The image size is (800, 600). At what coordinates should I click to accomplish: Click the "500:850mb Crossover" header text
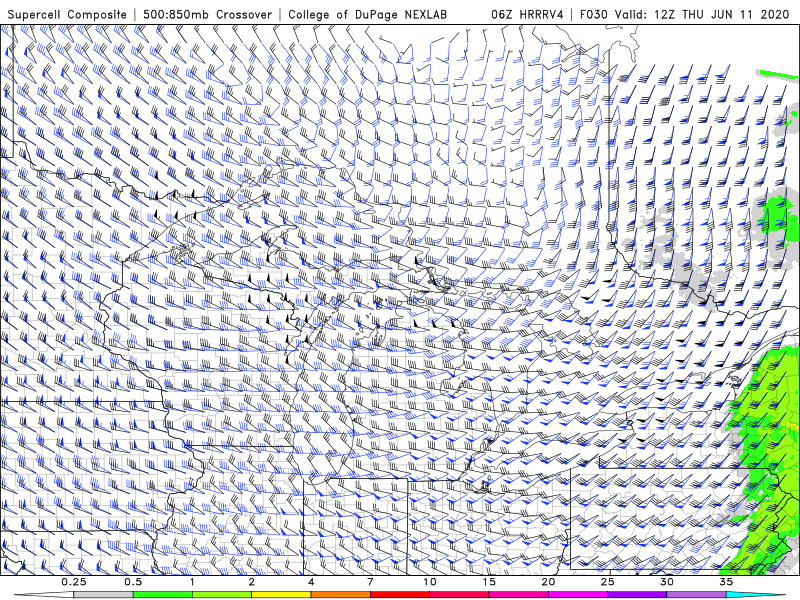tap(208, 14)
